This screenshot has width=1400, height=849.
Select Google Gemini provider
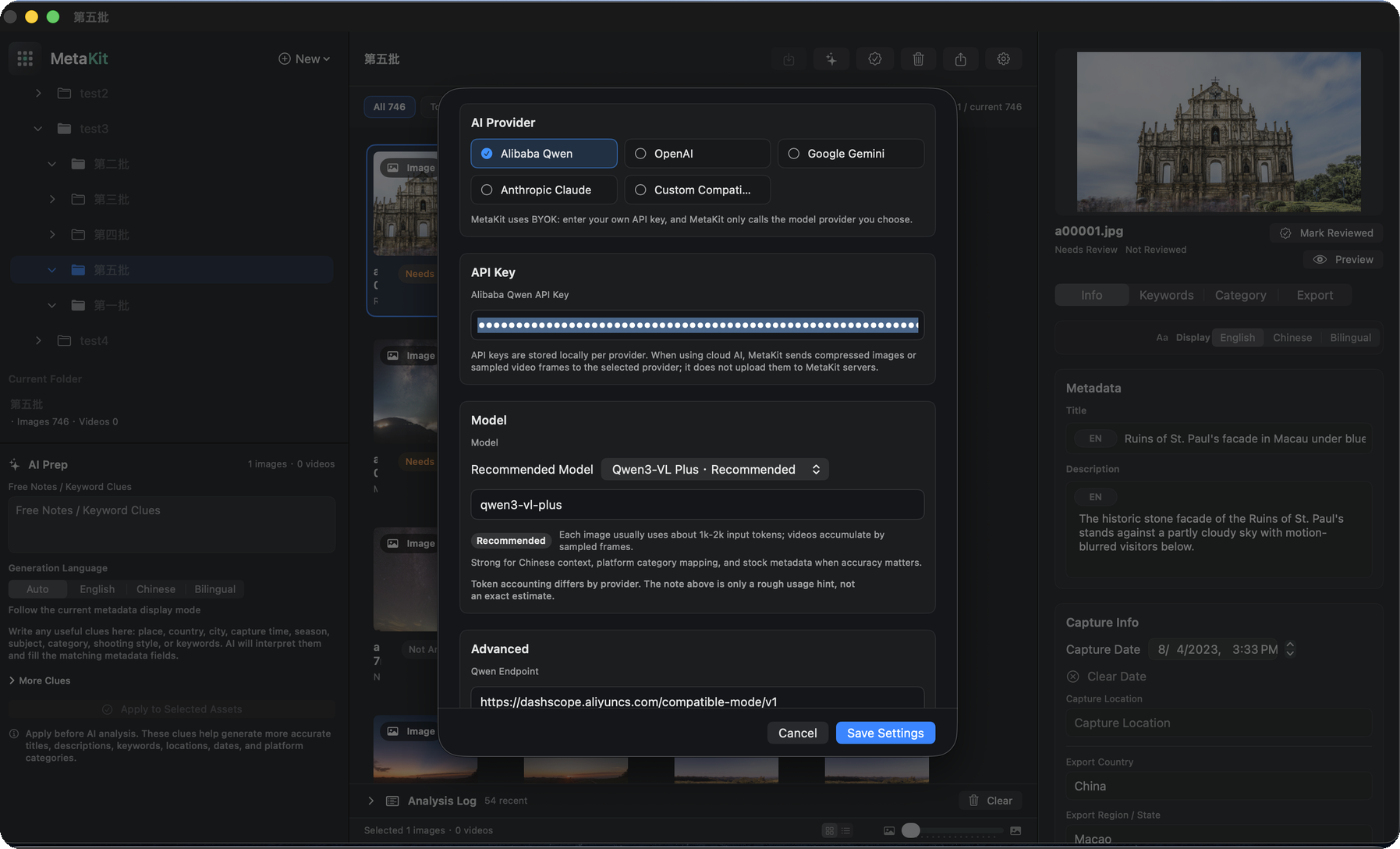coord(851,154)
